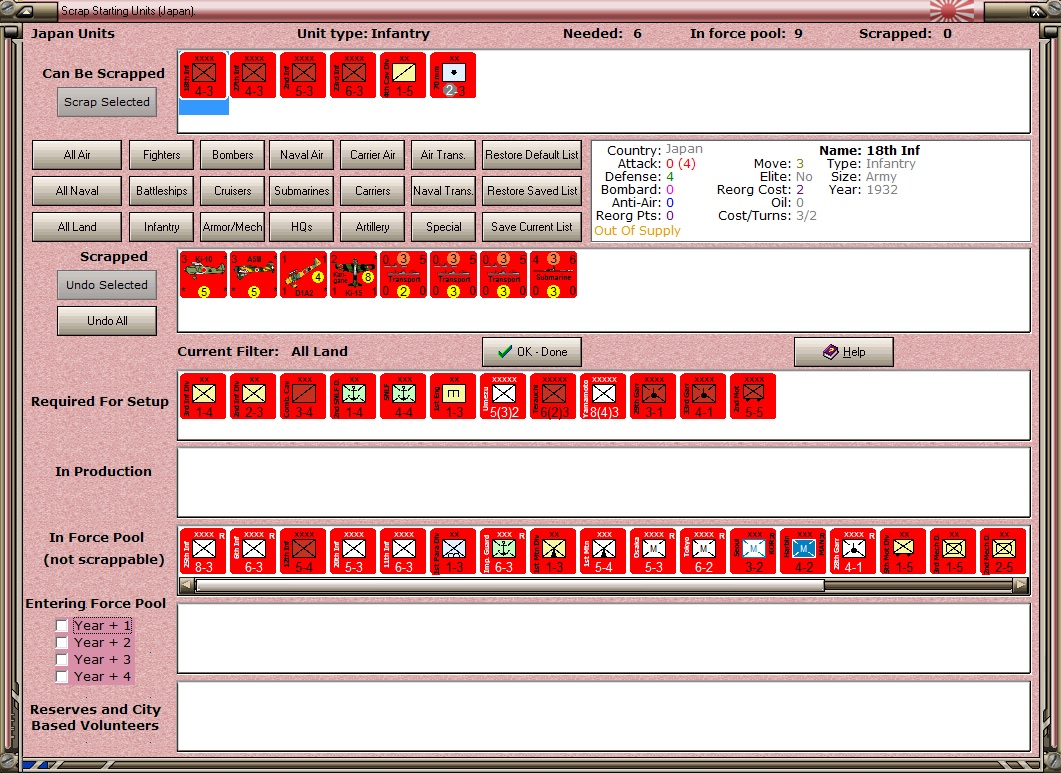1061x773 pixels.
Task: Filter by All Land units
Action: 77,227
